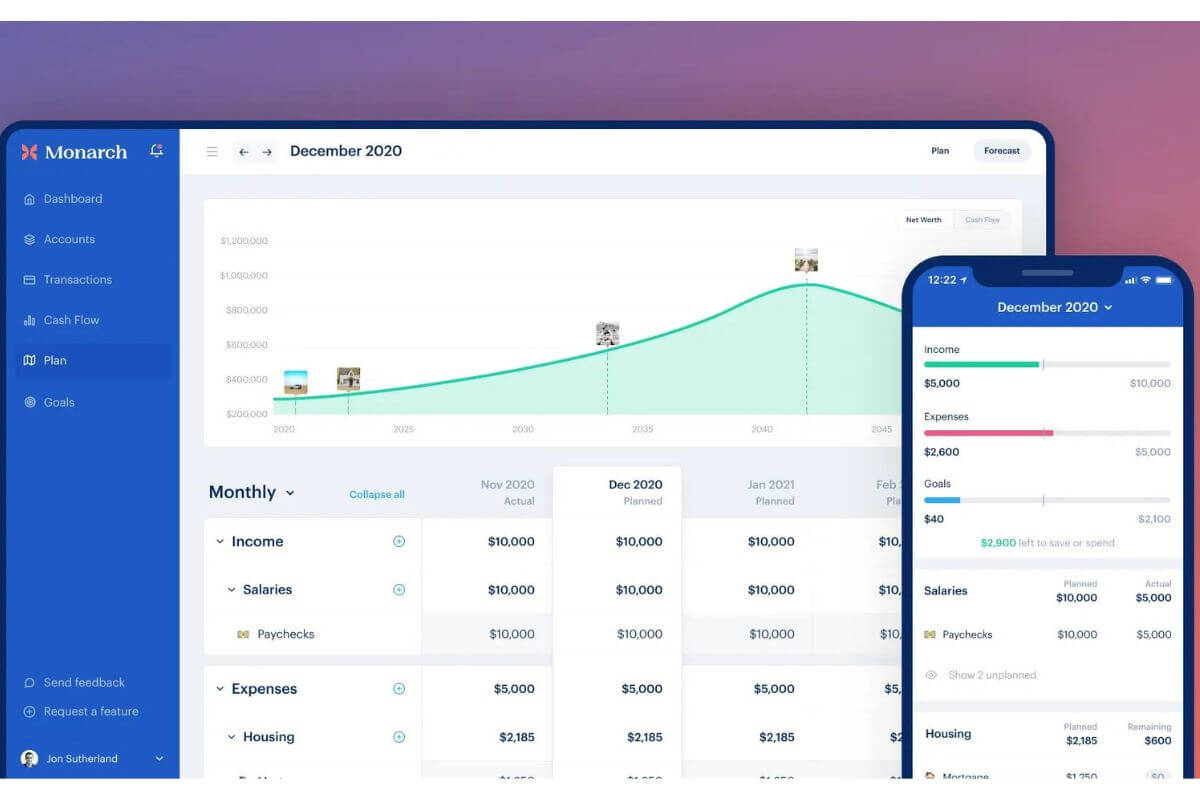Switch chart to Net Worth view
Viewport: 1200px width, 800px height.
(x=923, y=220)
